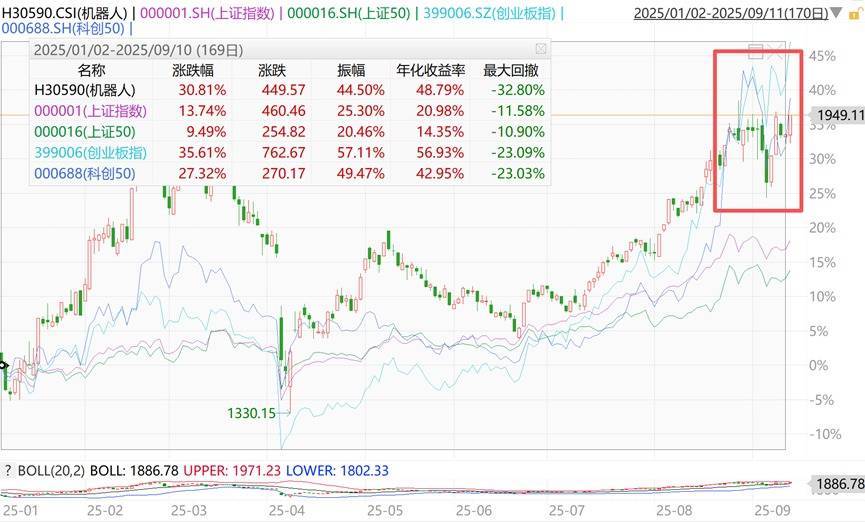This screenshot has height=522, width=865.
Task: Expand the date range dropdown arrow
Action: [837, 13]
